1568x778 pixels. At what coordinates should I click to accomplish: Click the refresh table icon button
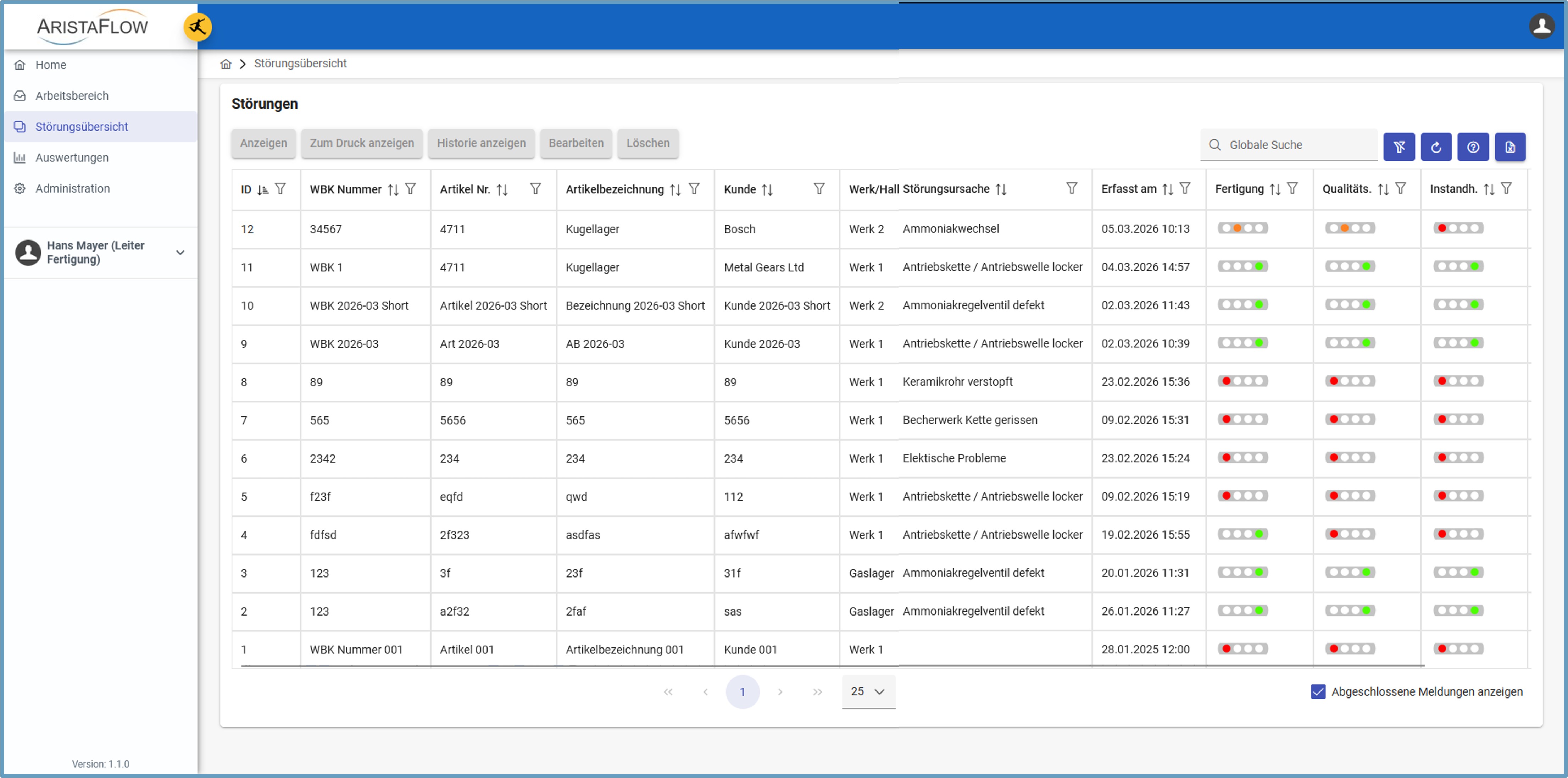click(x=1435, y=147)
